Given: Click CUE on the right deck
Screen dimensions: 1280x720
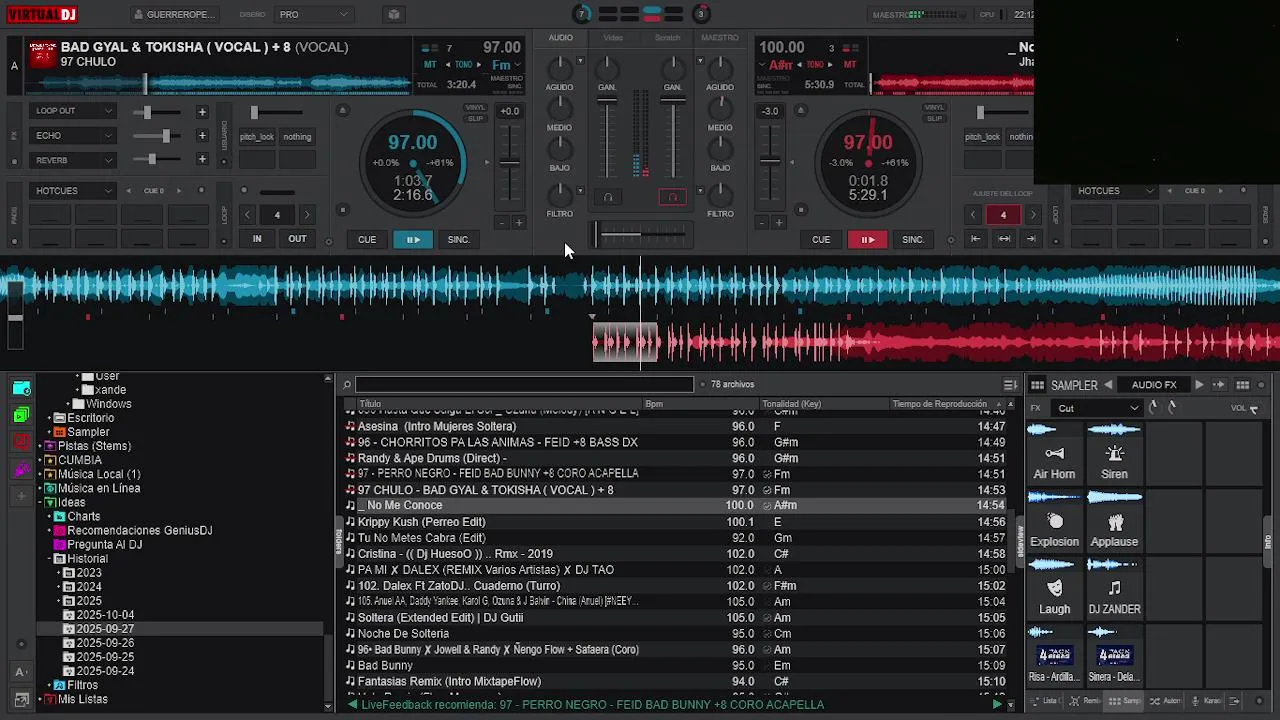Looking at the screenshot, I should [821, 240].
